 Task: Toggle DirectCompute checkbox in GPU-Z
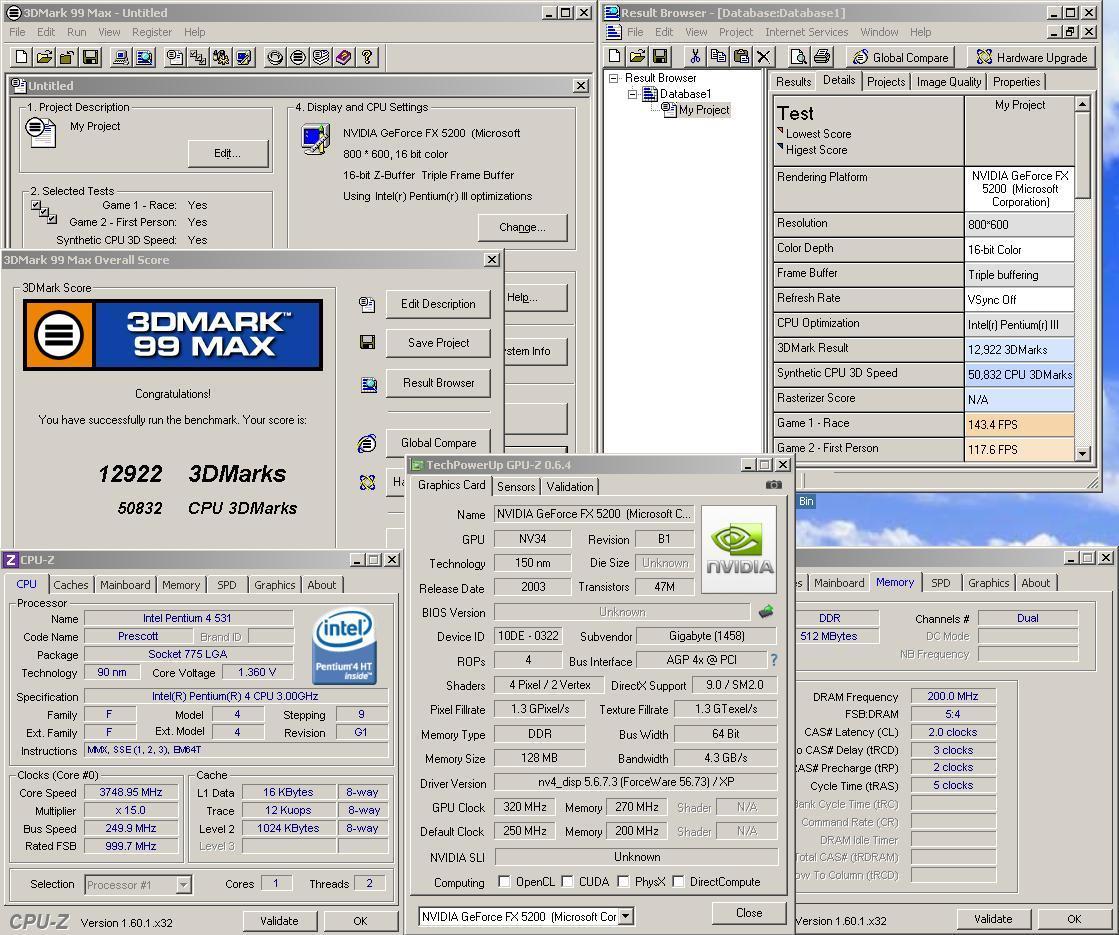(x=678, y=881)
